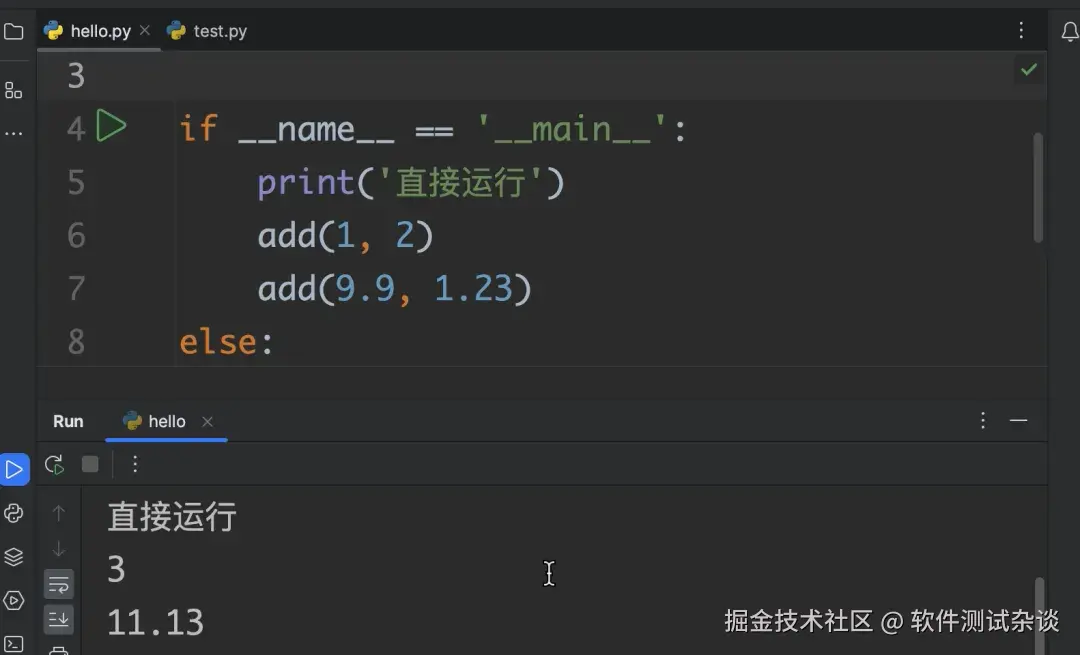Toggle the highlighted Run tool window stripe icon
The image size is (1080, 655).
coord(14,468)
